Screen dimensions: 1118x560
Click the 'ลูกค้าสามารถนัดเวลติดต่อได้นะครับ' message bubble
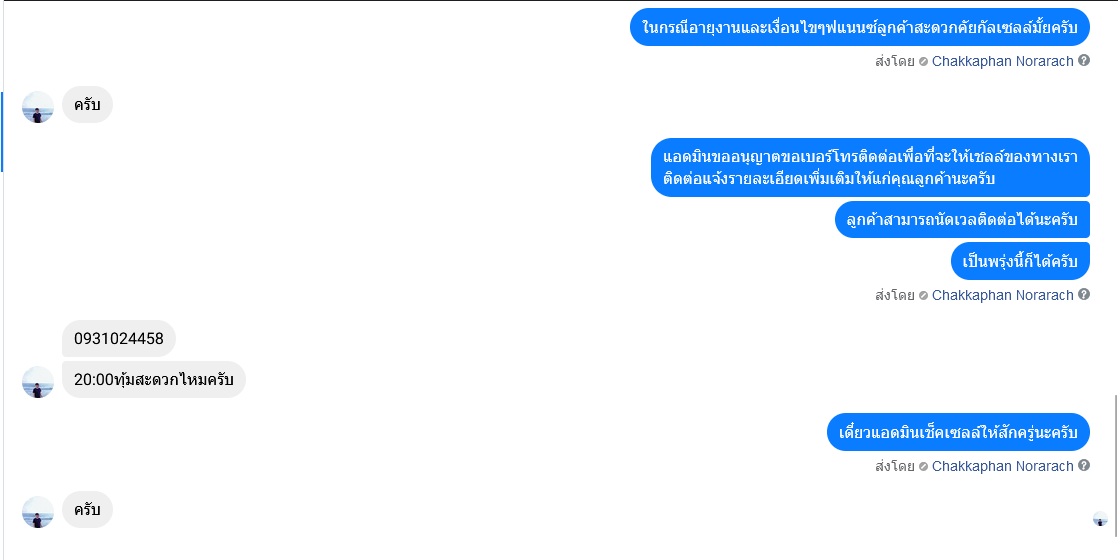point(963,220)
